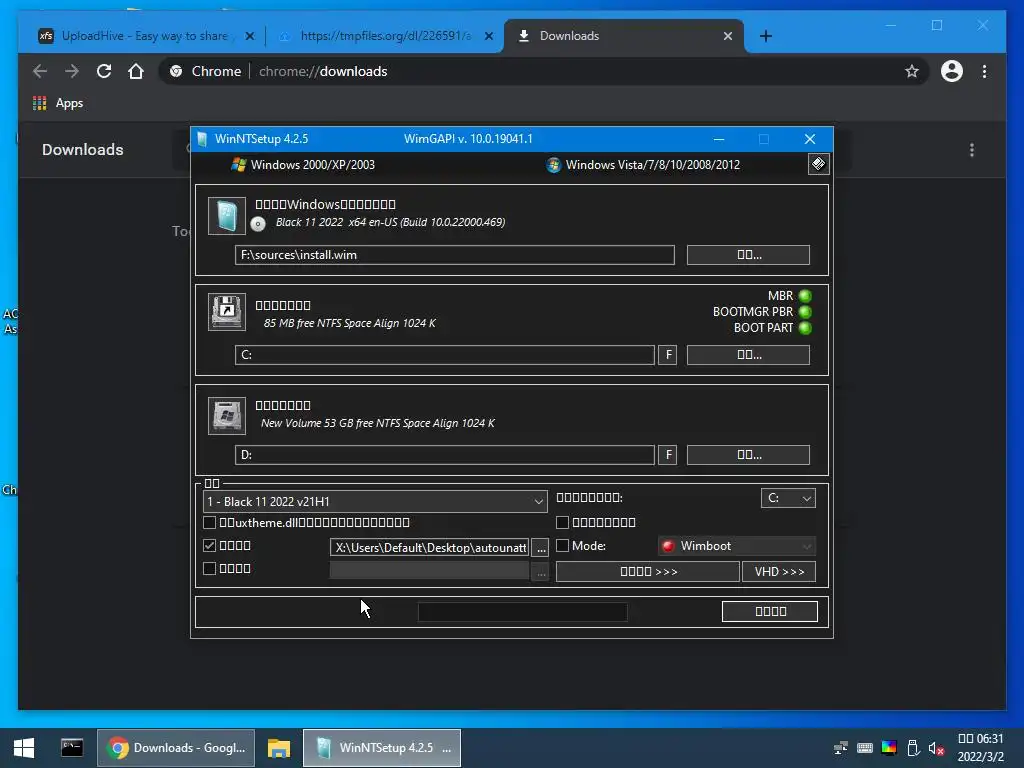Click the Chrome home button
Viewport: 1024px width, 768px height.
tap(136, 71)
